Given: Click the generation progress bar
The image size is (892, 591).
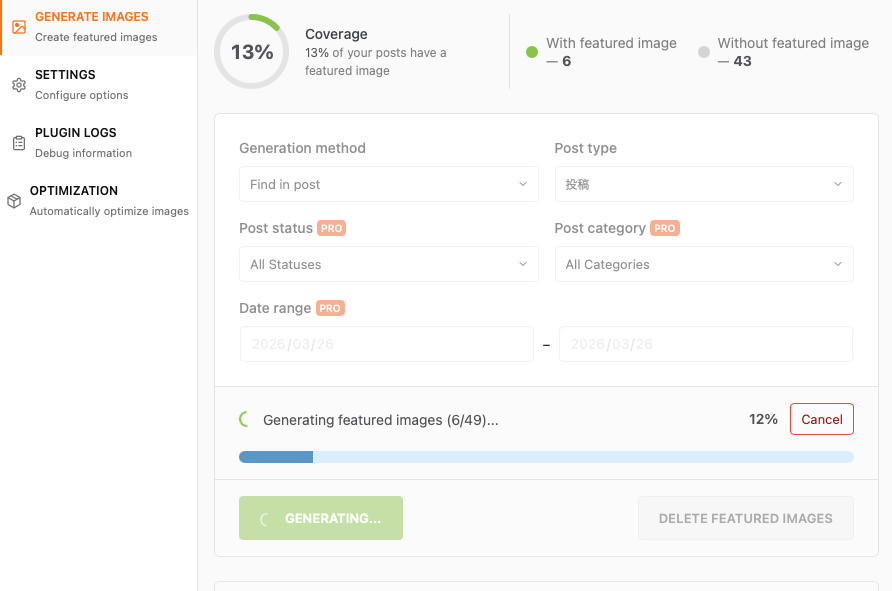Looking at the screenshot, I should pos(546,457).
